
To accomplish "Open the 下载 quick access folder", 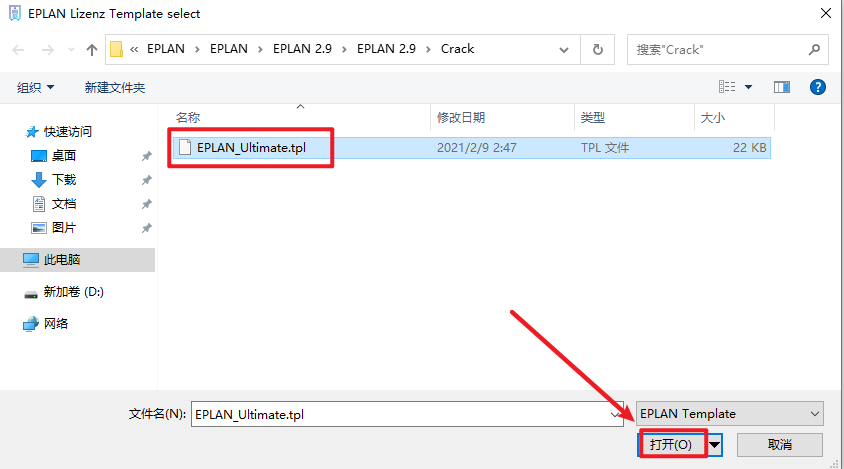I will pos(64,180).
